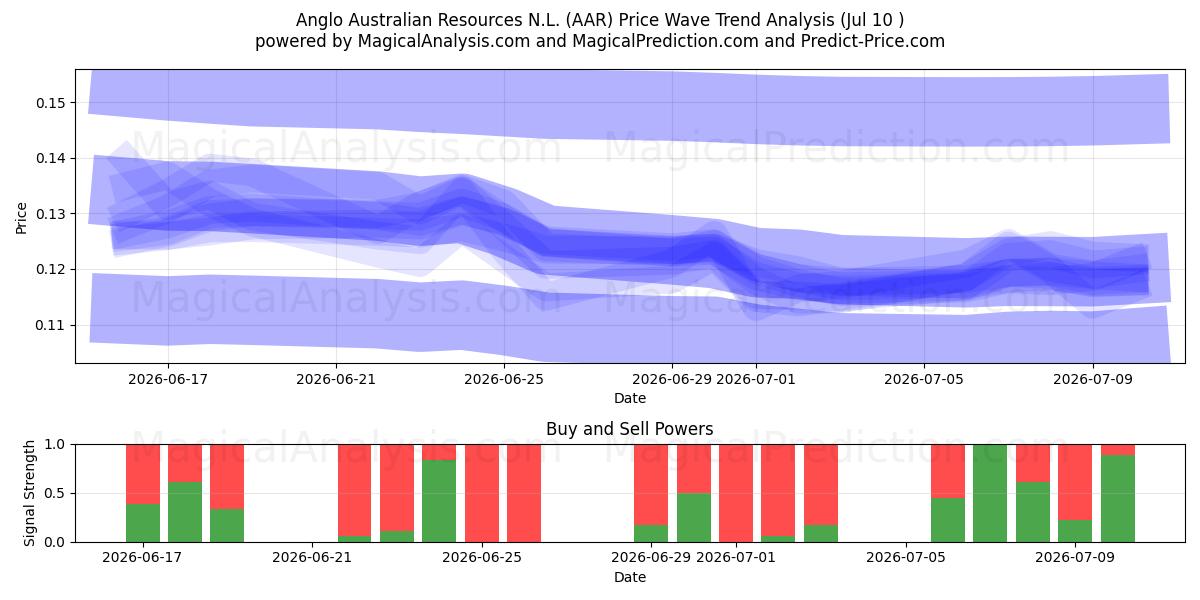Select the last bar's large green segment, right of 2026-07-09
This screenshot has width=1200, height=600.
coord(1118,498)
